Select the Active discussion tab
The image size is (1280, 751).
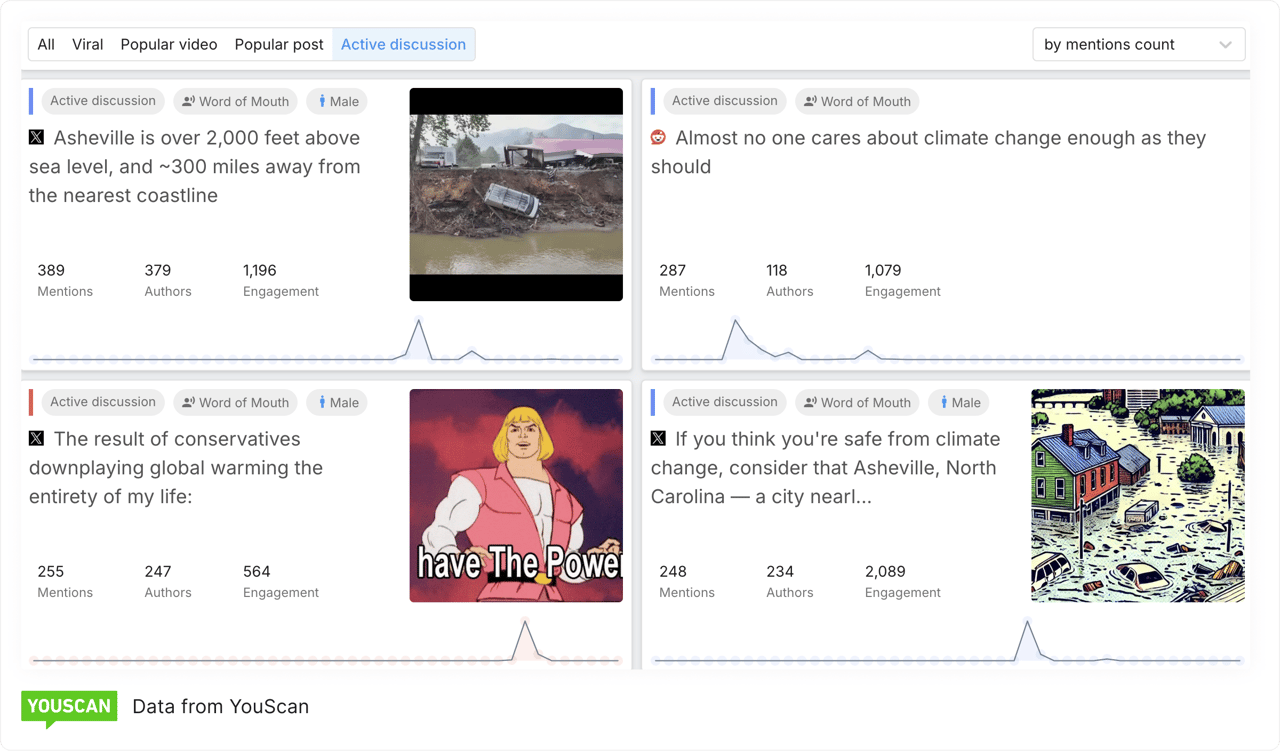403,44
